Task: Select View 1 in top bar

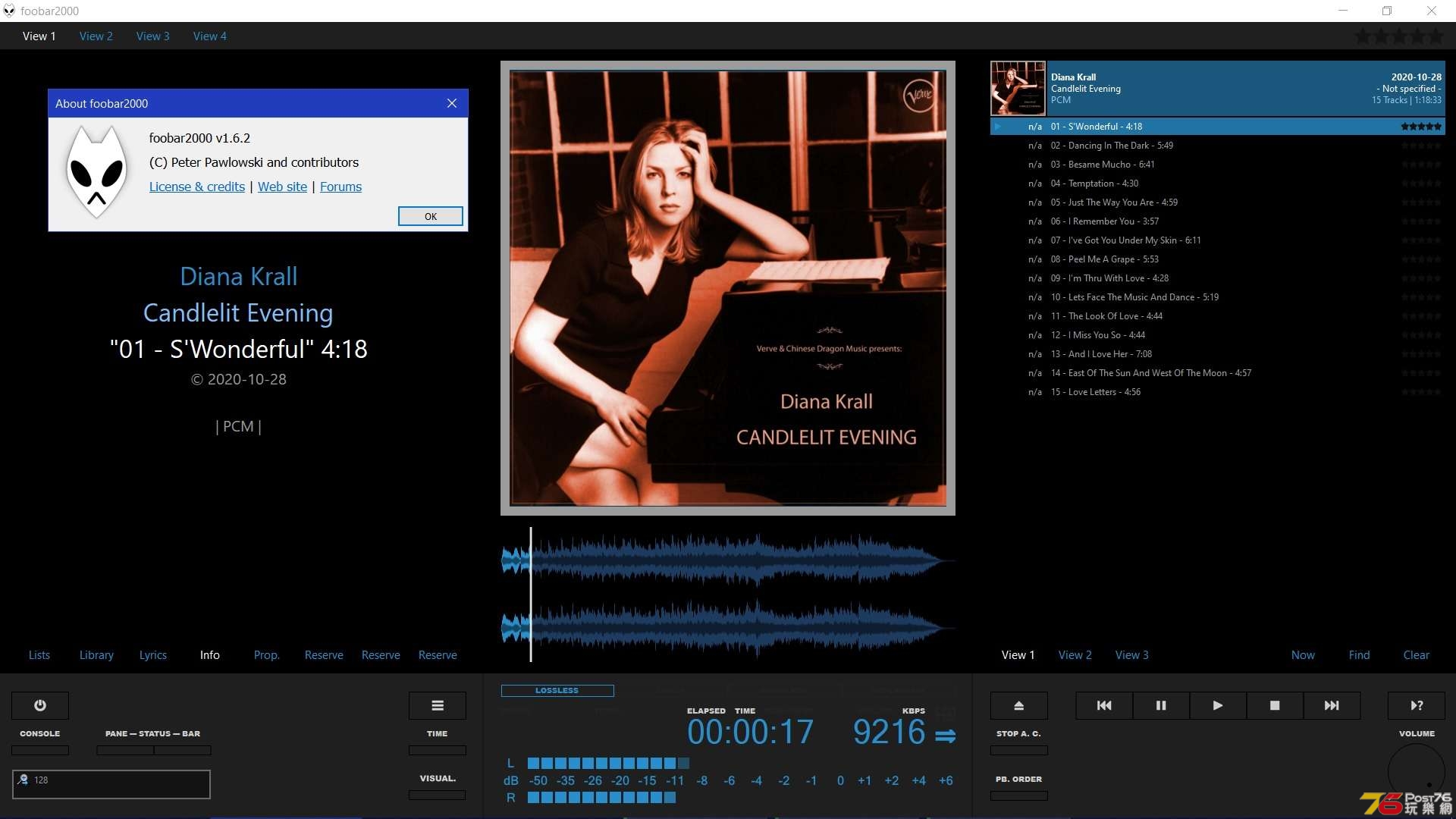Action: [39, 36]
